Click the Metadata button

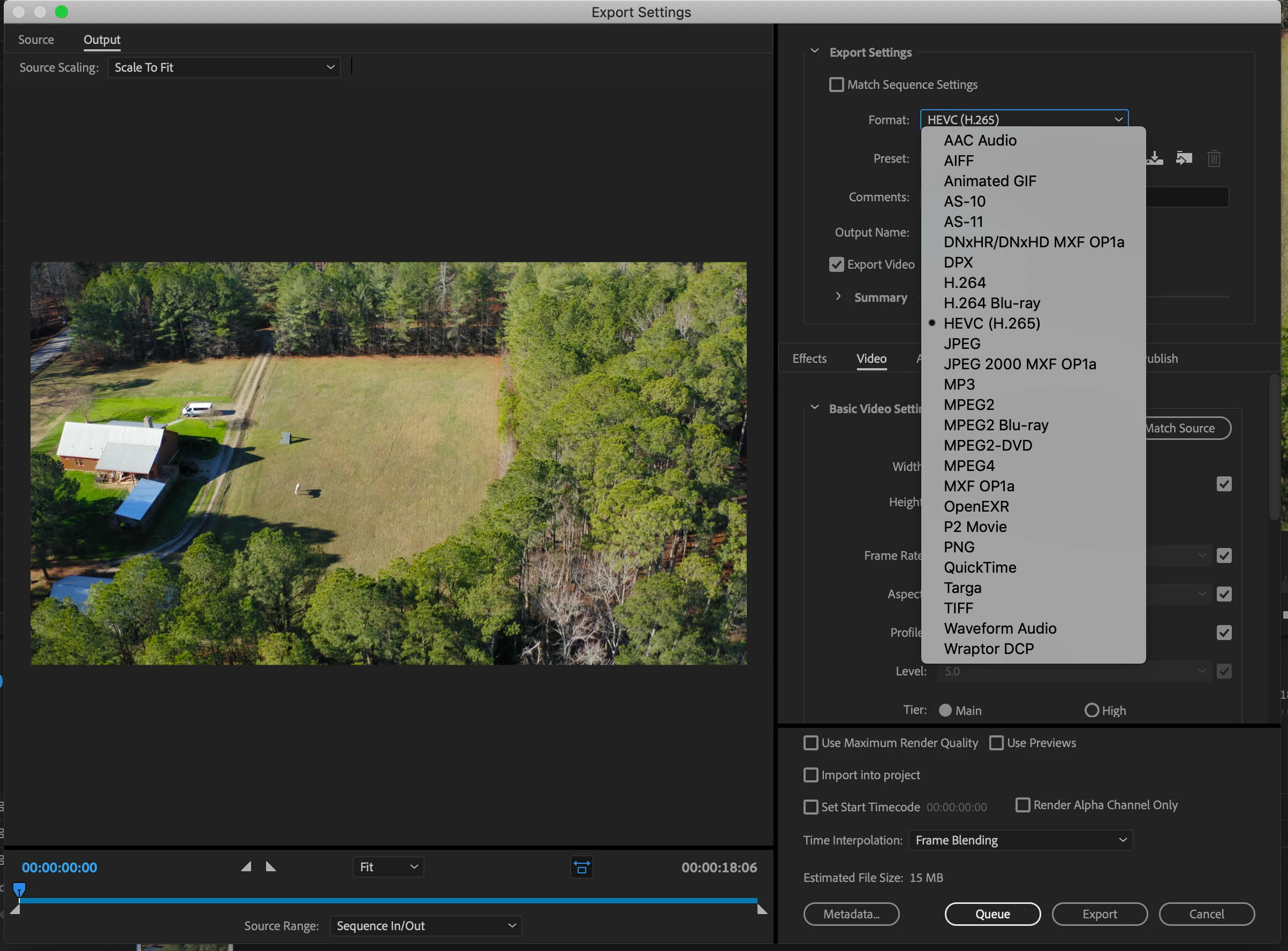851,914
